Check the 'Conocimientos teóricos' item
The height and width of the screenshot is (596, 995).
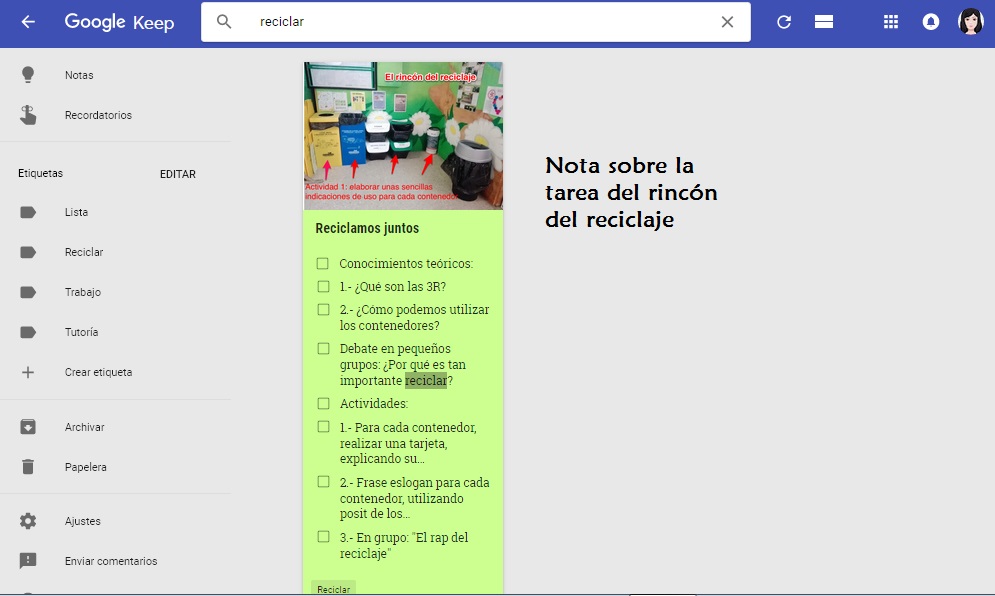(322, 263)
